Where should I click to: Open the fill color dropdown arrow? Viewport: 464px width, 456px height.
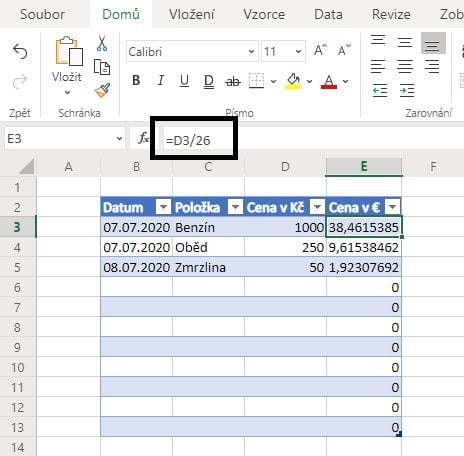(309, 81)
